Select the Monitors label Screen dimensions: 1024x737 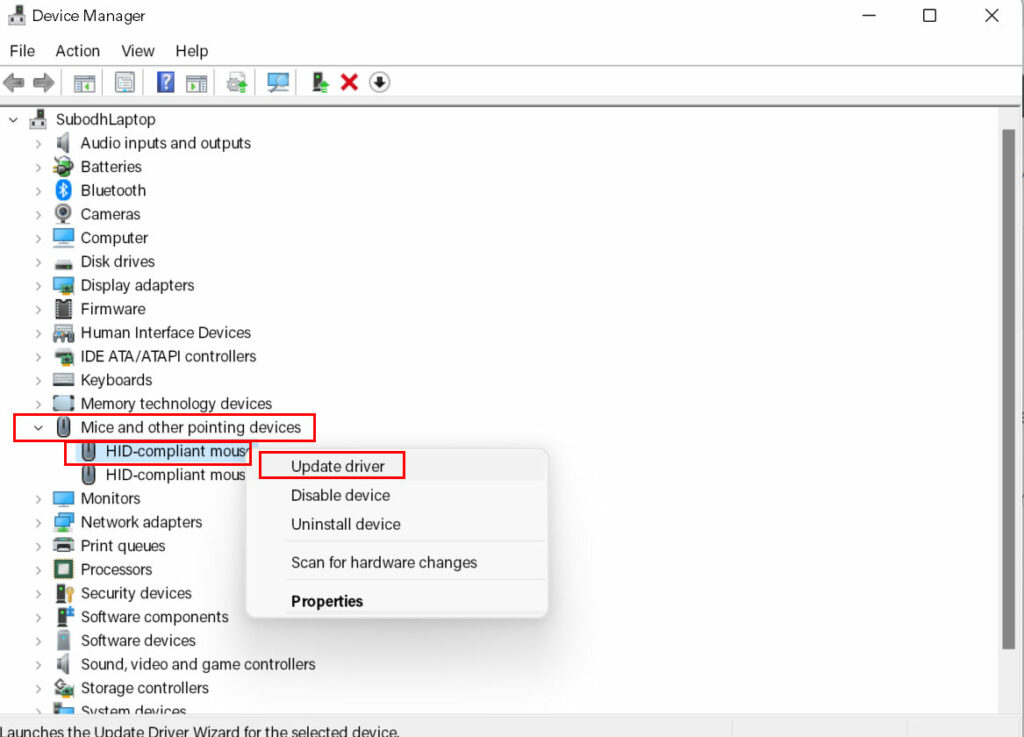point(110,498)
